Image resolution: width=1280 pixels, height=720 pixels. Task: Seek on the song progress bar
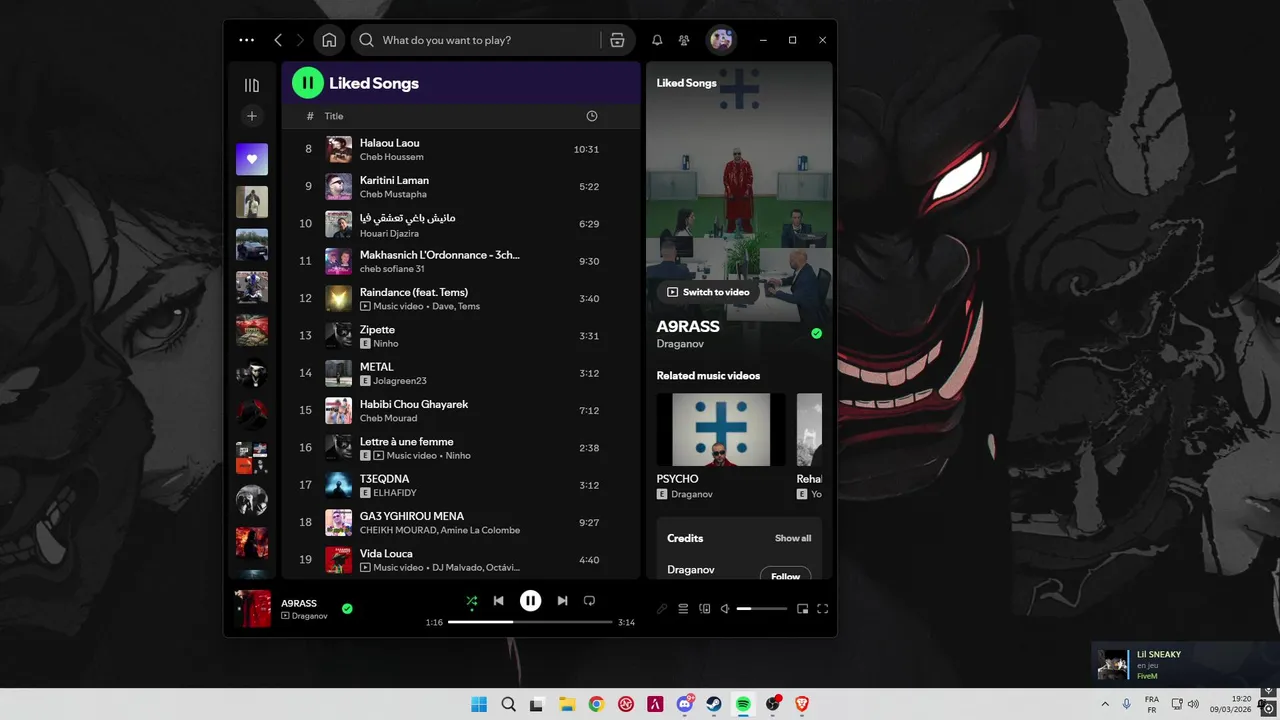(530, 622)
